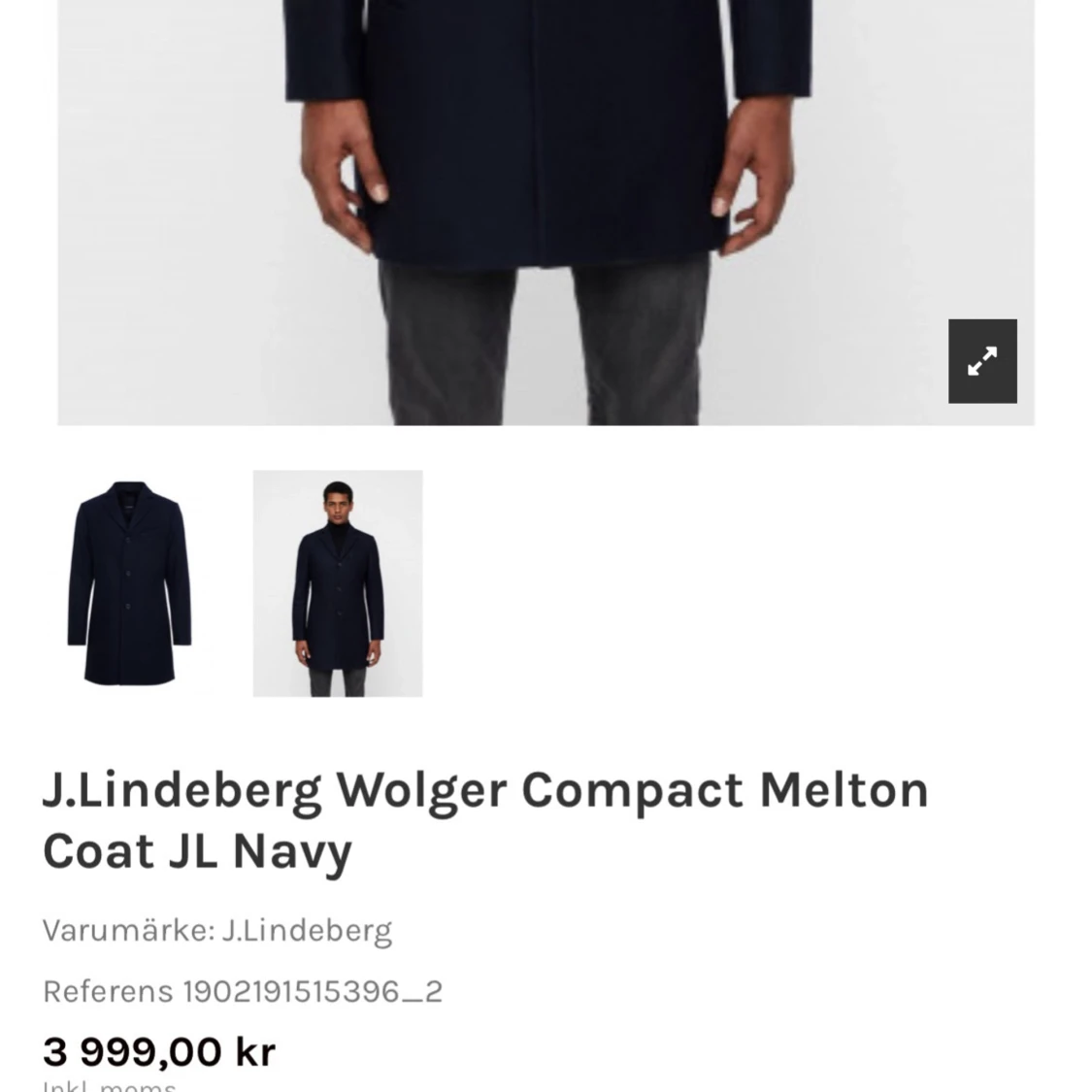Screen dimensions: 1092x1092
Task: Click the Referens label
Action: pyautogui.click(x=108, y=992)
